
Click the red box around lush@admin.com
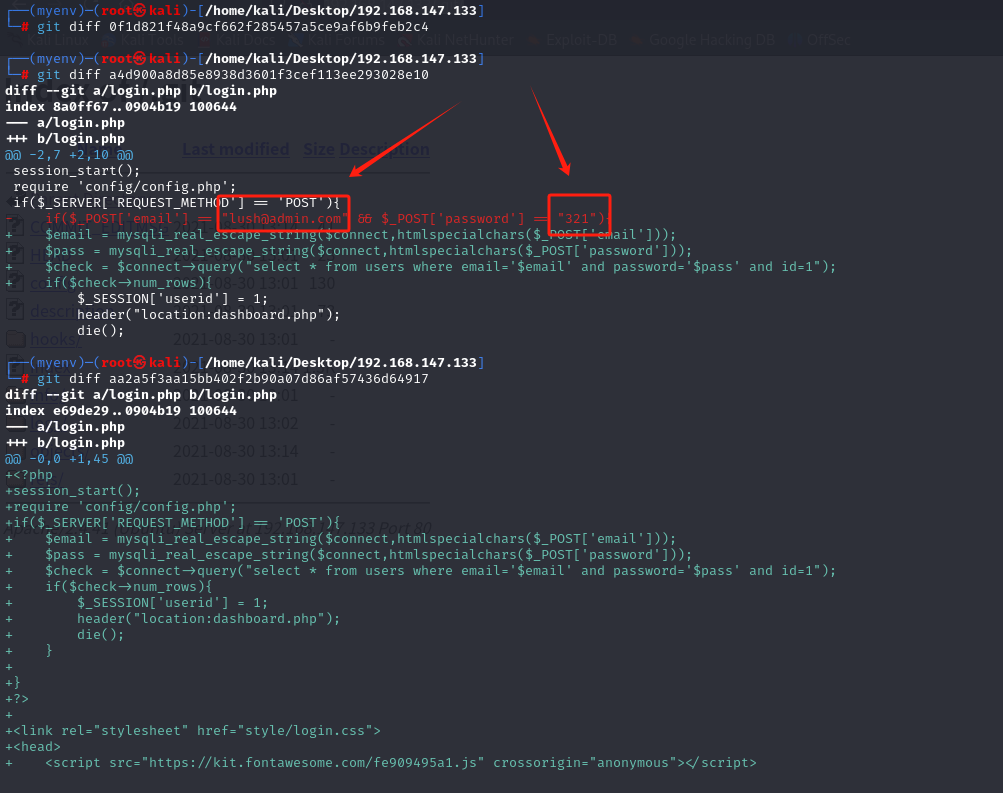[283, 215]
